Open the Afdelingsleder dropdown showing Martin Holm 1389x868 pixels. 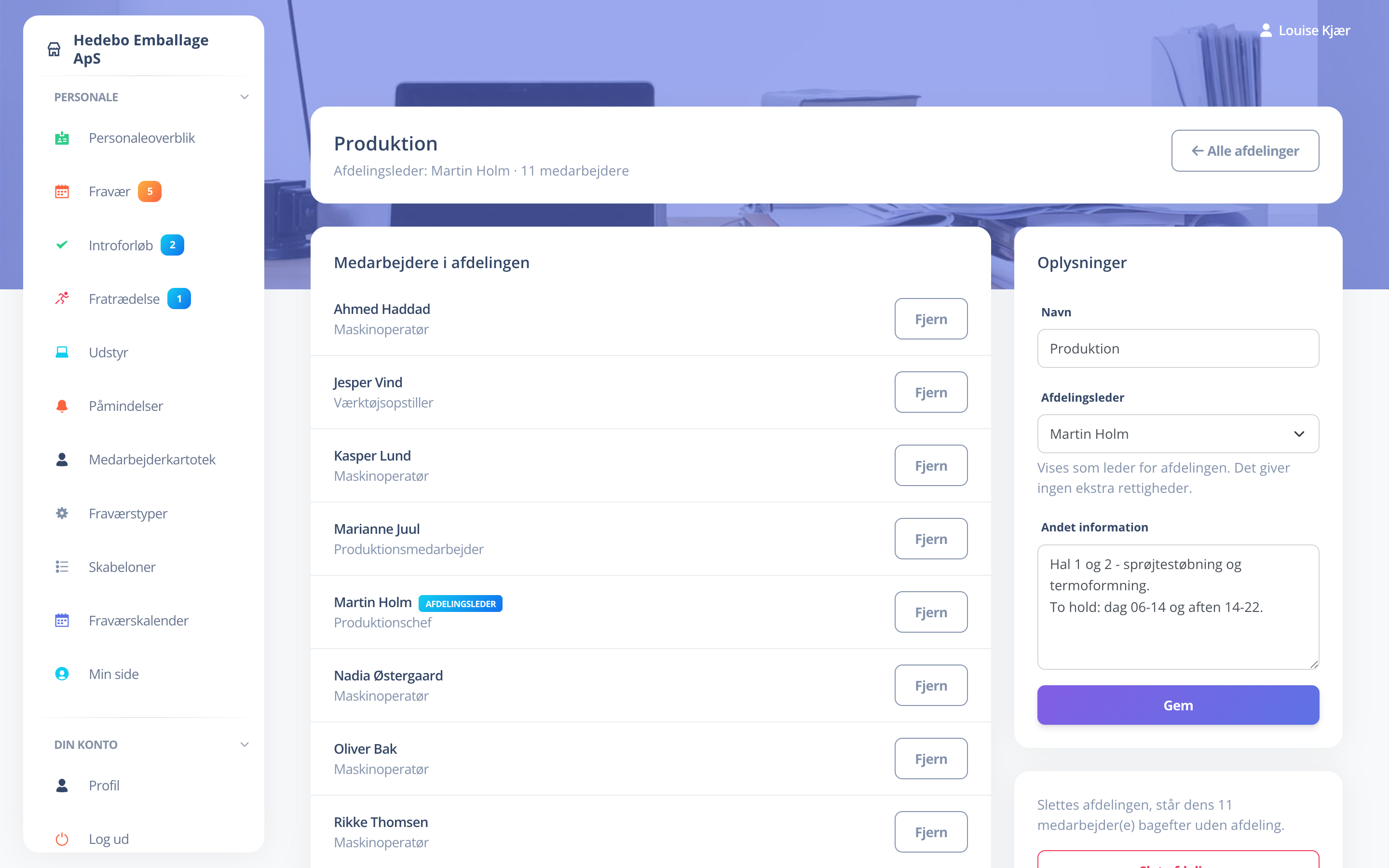click(x=1178, y=434)
